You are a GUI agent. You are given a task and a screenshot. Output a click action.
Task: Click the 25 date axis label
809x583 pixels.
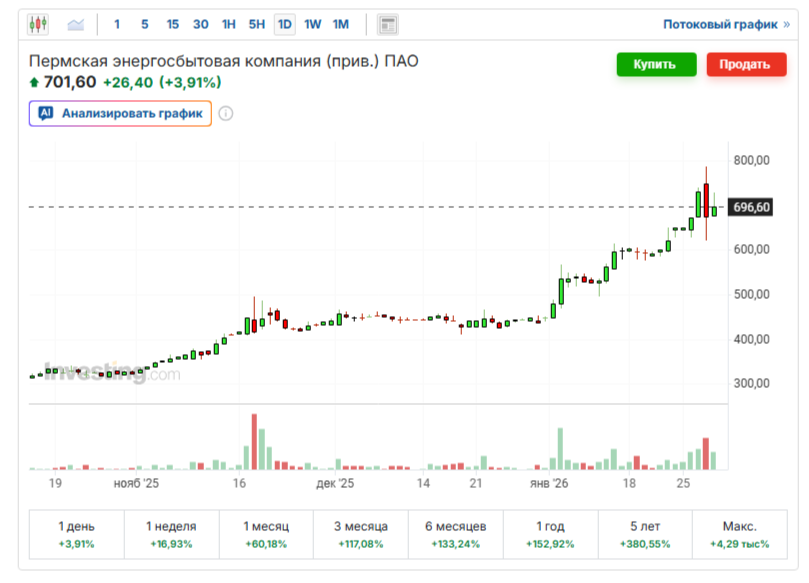pos(683,483)
